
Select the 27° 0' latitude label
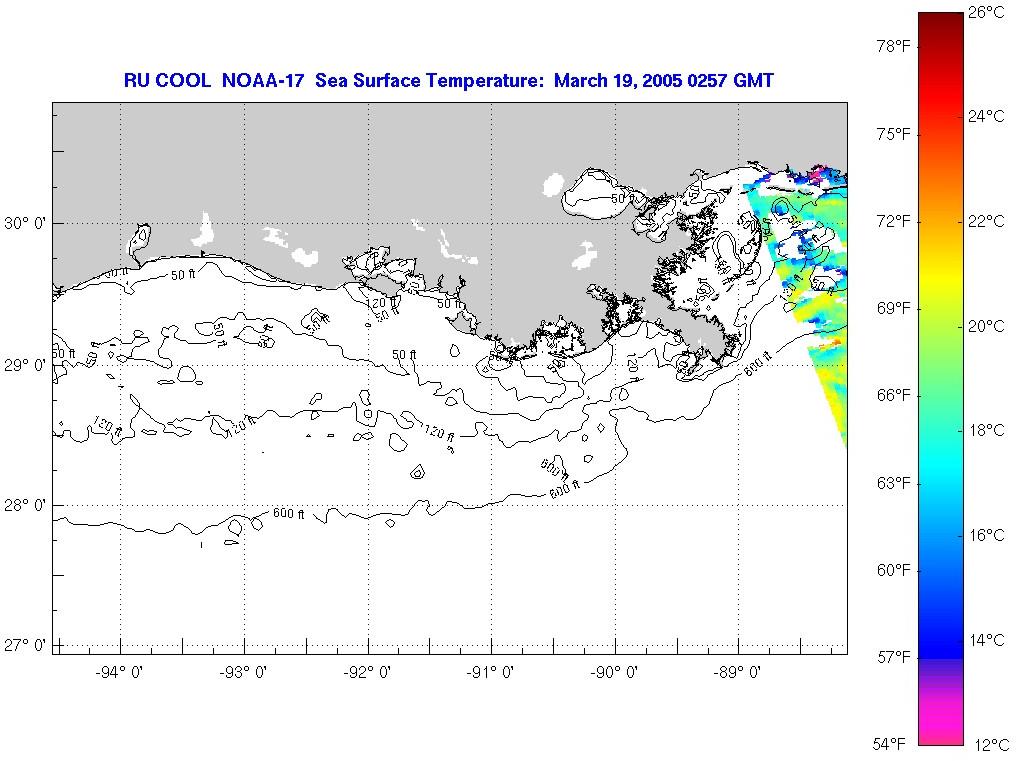click(x=25, y=646)
